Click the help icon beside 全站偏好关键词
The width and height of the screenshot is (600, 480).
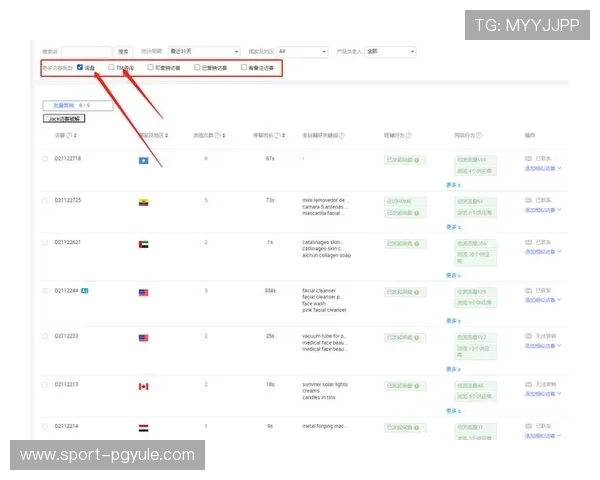point(339,134)
